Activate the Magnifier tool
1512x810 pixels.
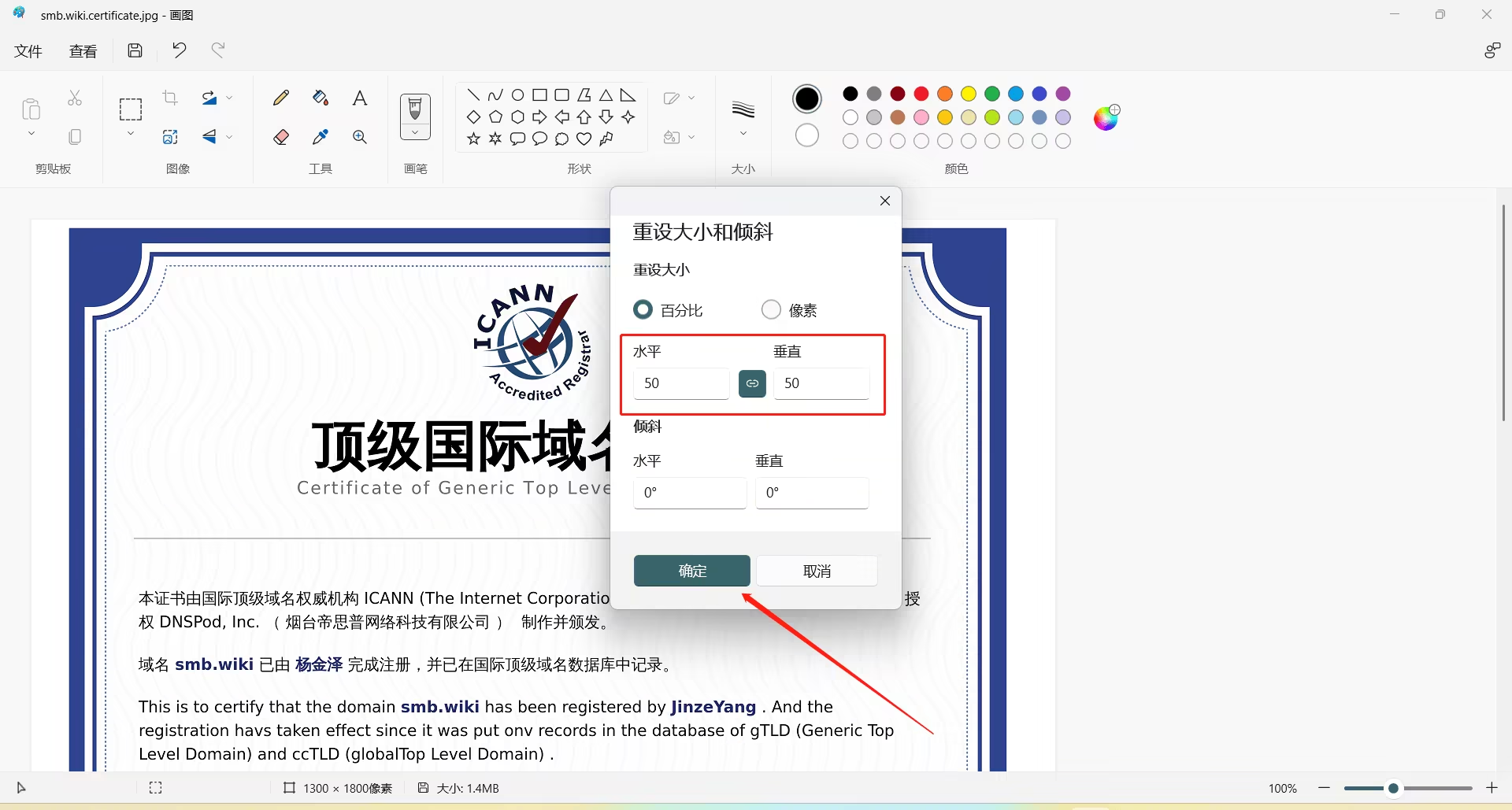[360, 137]
